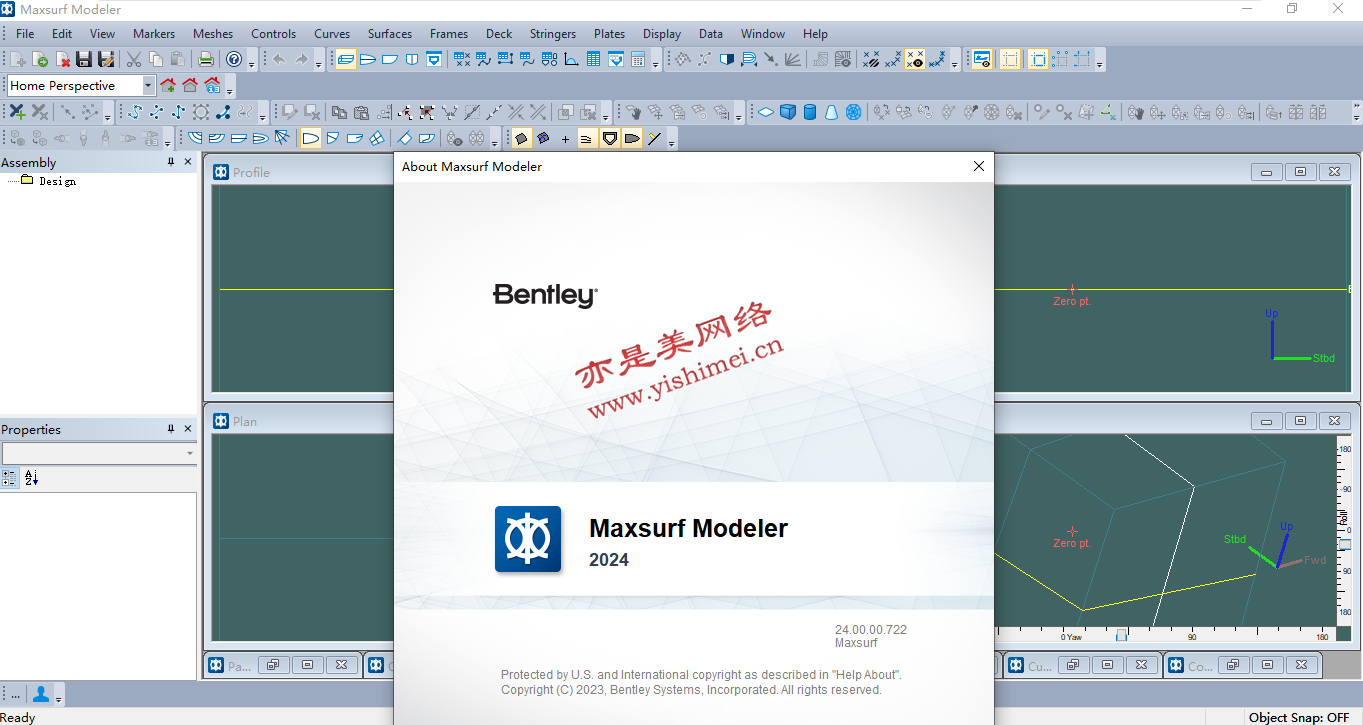The width and height of the screenshot is (1363, 725).
Task: Expand overflow arrow after yellow line icon
Action: click(671, 140)
